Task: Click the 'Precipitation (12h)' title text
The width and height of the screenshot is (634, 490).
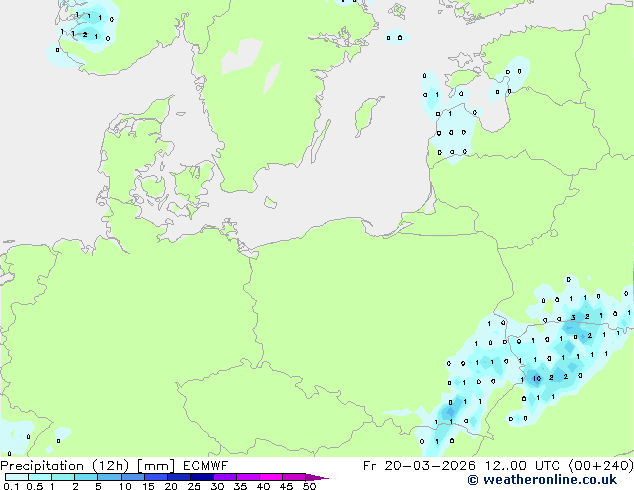Action: point(65,466)
